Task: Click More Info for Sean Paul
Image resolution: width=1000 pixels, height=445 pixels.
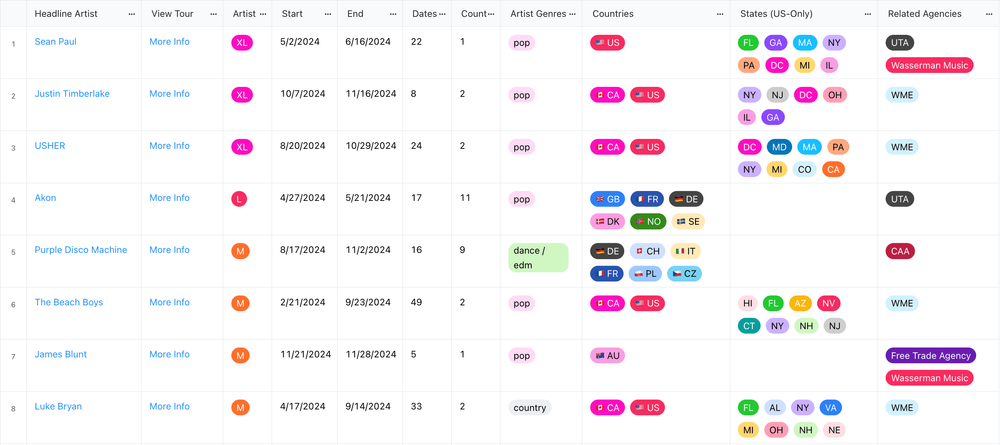Action: (x=170, y=41)
